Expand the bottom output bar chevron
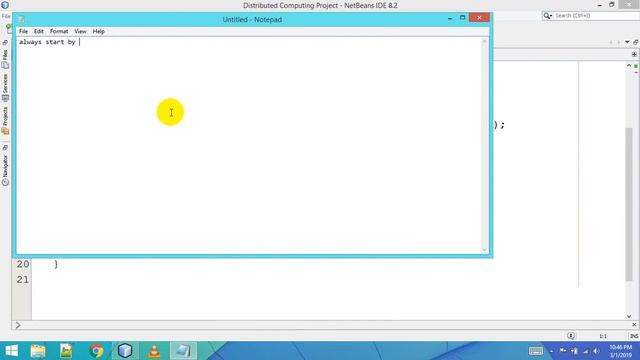 [x=18, y=325]
